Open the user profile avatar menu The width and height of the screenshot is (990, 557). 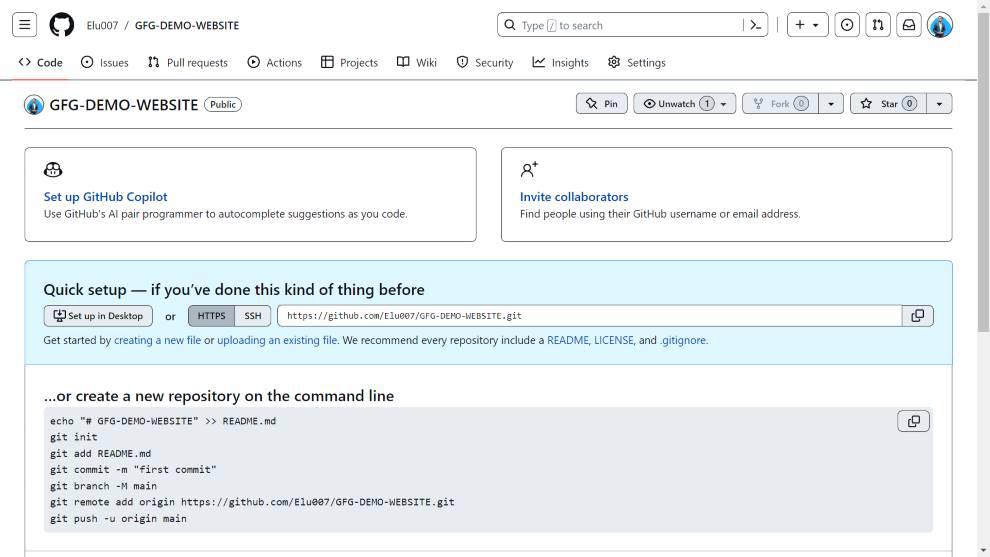tap(940, 25)
